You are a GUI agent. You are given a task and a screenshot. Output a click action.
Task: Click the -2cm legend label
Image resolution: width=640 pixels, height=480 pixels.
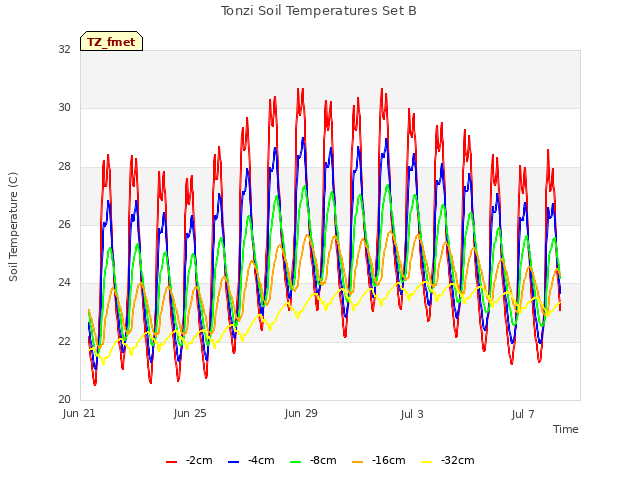click(x=199, y=460)
